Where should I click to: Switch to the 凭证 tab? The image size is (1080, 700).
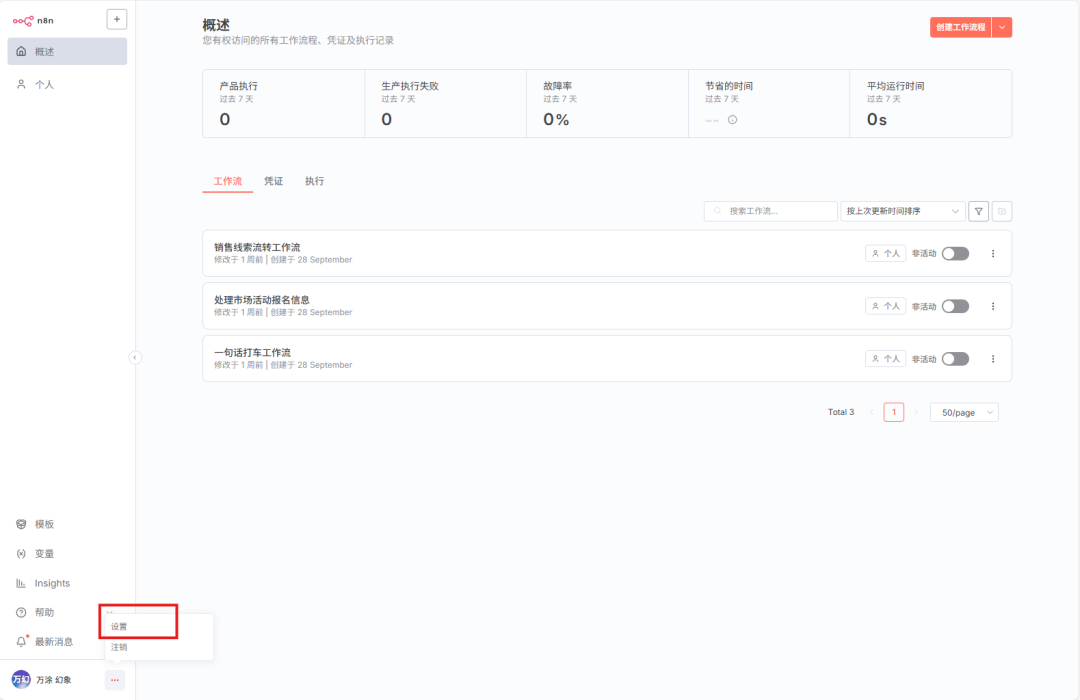(x=273, y=181)
